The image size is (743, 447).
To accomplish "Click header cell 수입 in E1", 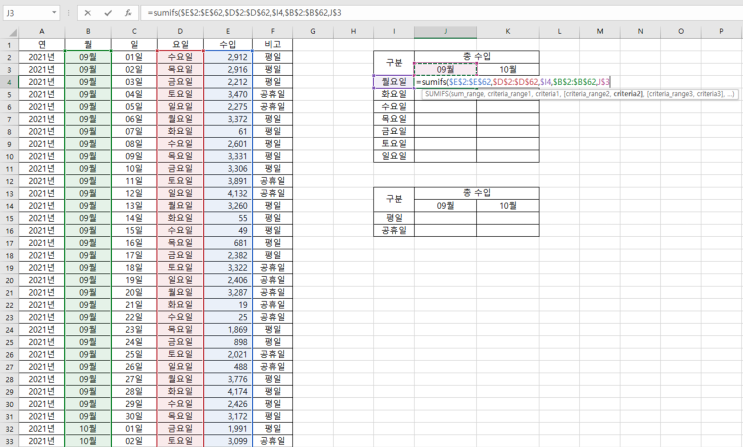I will [x=228, y=45].
